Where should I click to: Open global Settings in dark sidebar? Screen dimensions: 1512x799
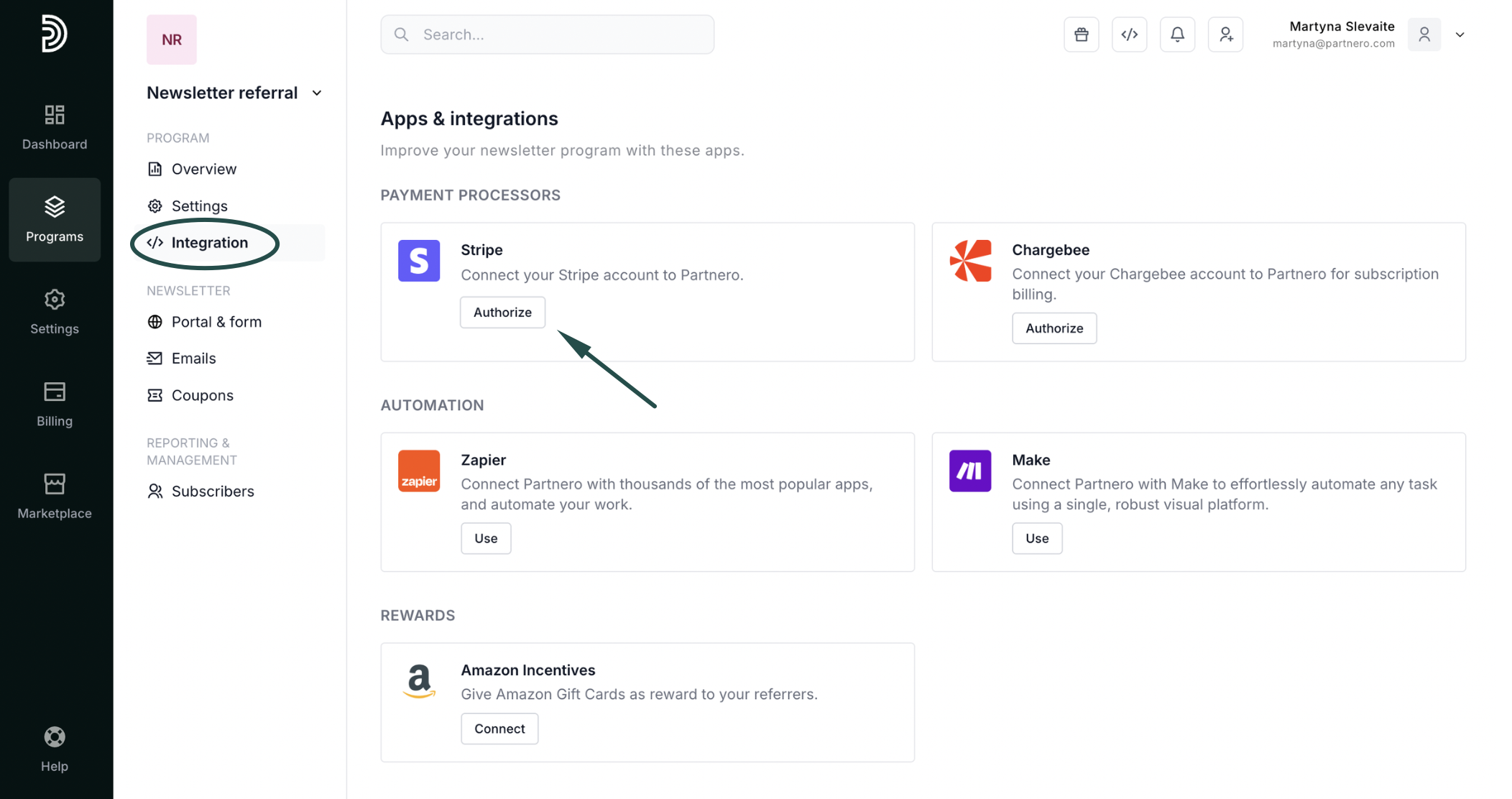click(55, 312)
